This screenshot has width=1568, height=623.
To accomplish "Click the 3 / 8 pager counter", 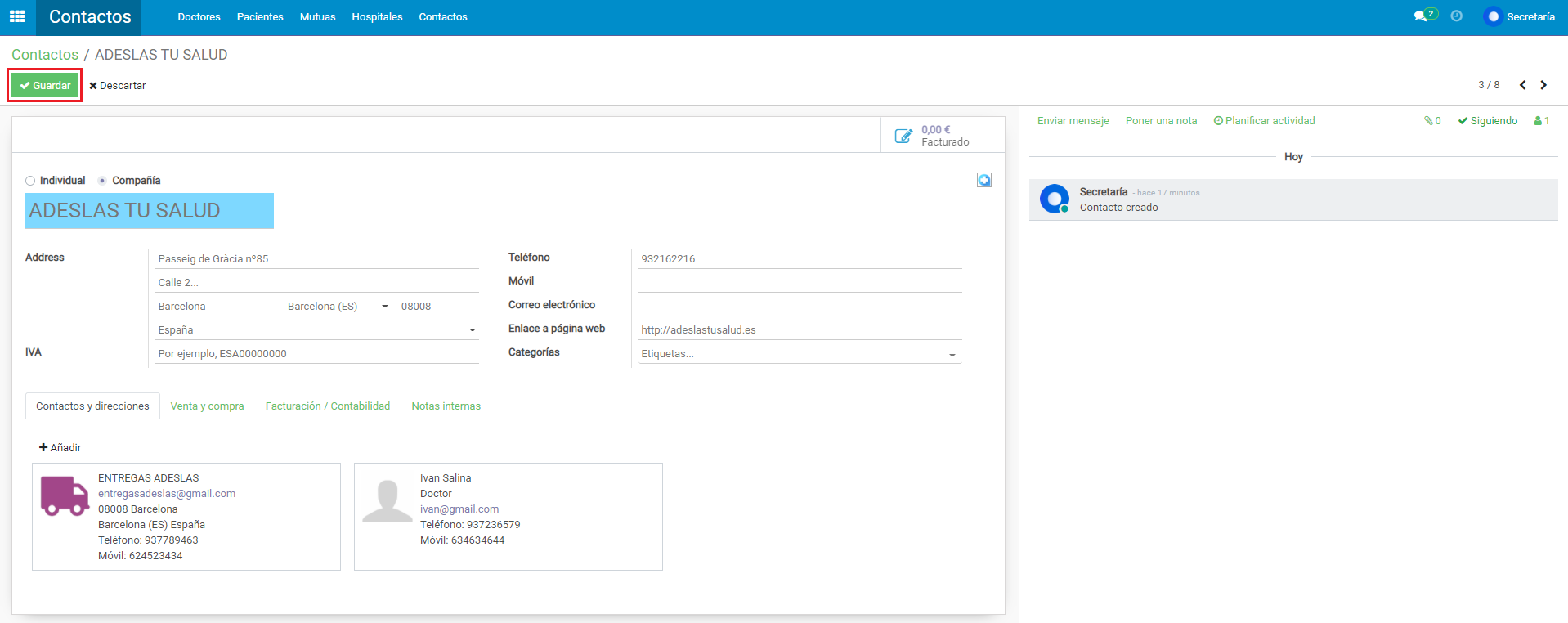I will tap(1489, 85).
